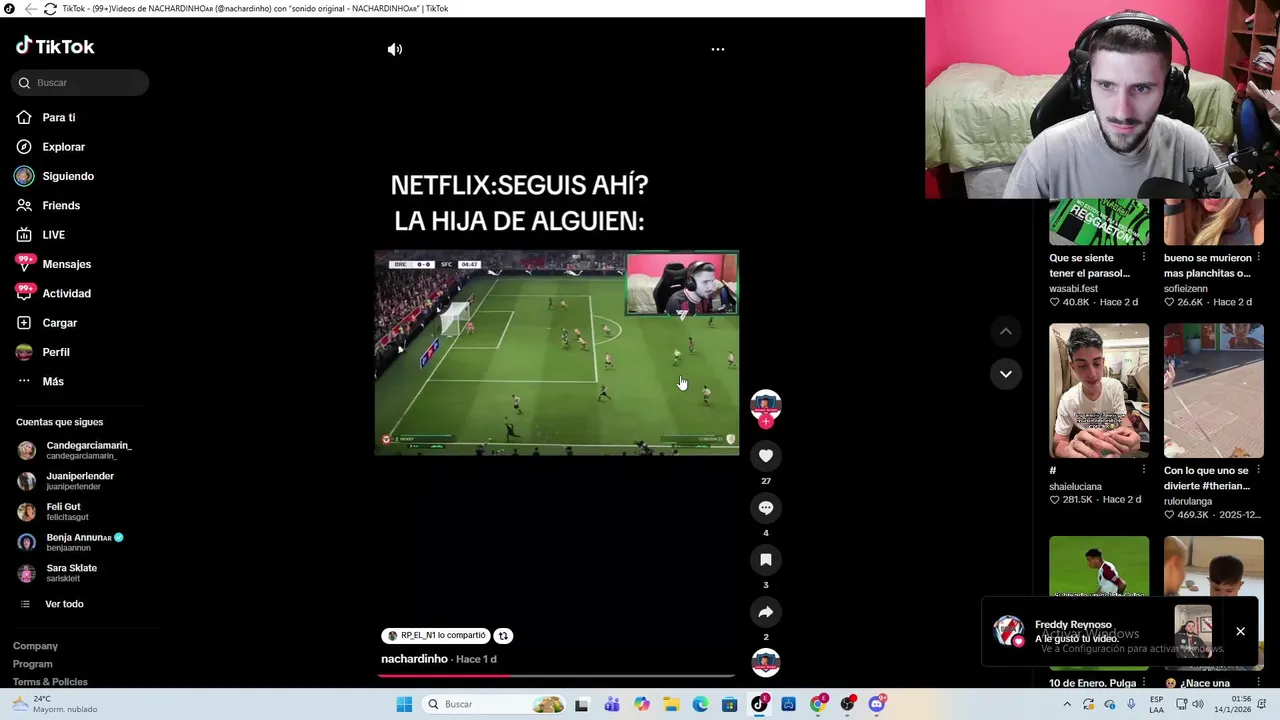1280x720 pixels.
Task: Click wasabi.fest author name
Action: coord(1073,289)
